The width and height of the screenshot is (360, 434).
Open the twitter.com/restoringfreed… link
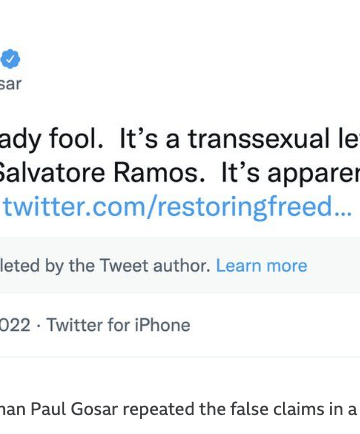[177, 206]
